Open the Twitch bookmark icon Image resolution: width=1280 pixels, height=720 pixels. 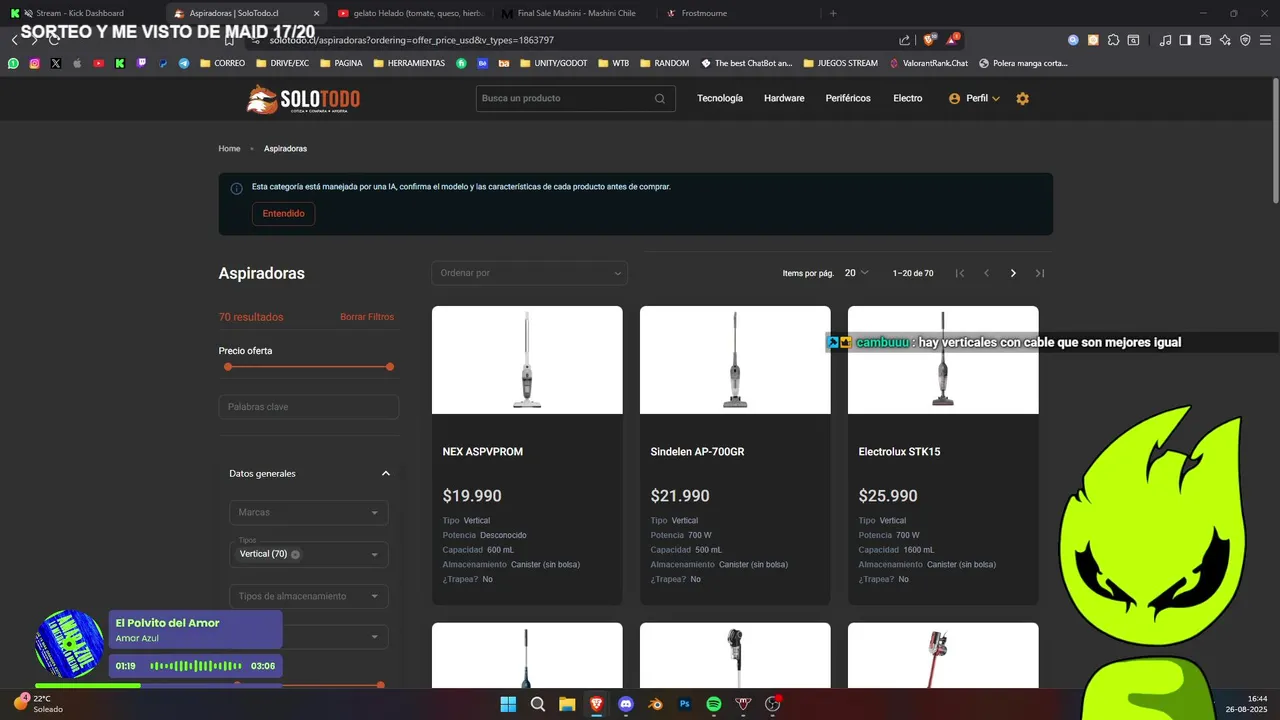[x=141, y=63]
